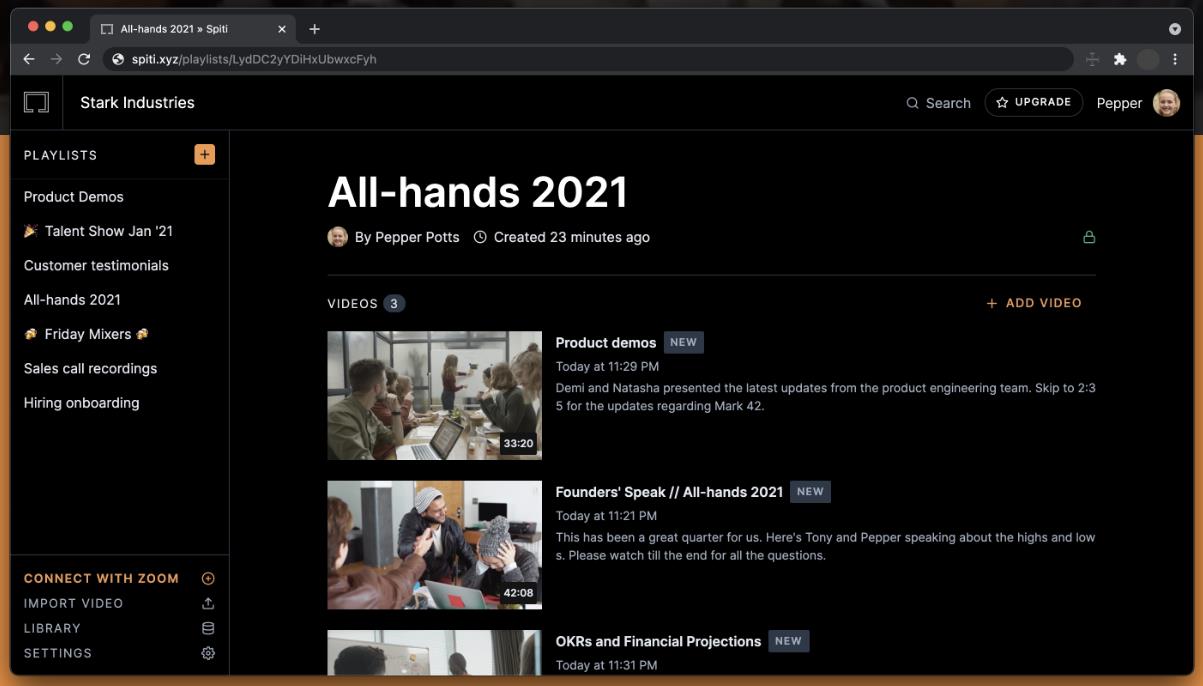Select All-hands 2021 playlist in sidebar
1203x686 pixels.
[72, 299]
